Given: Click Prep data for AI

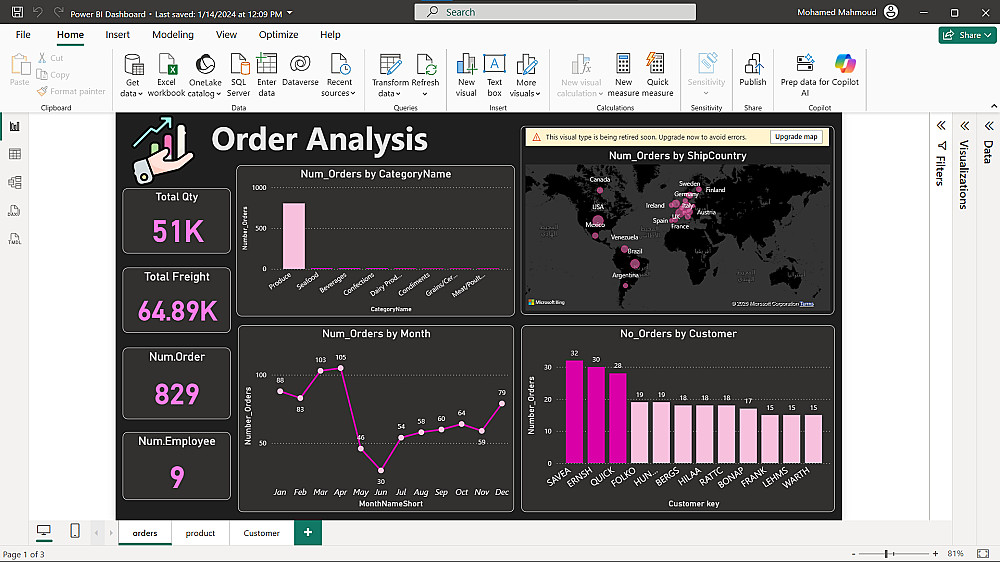Looking at the screenshot, I should [x=805, y=75].
